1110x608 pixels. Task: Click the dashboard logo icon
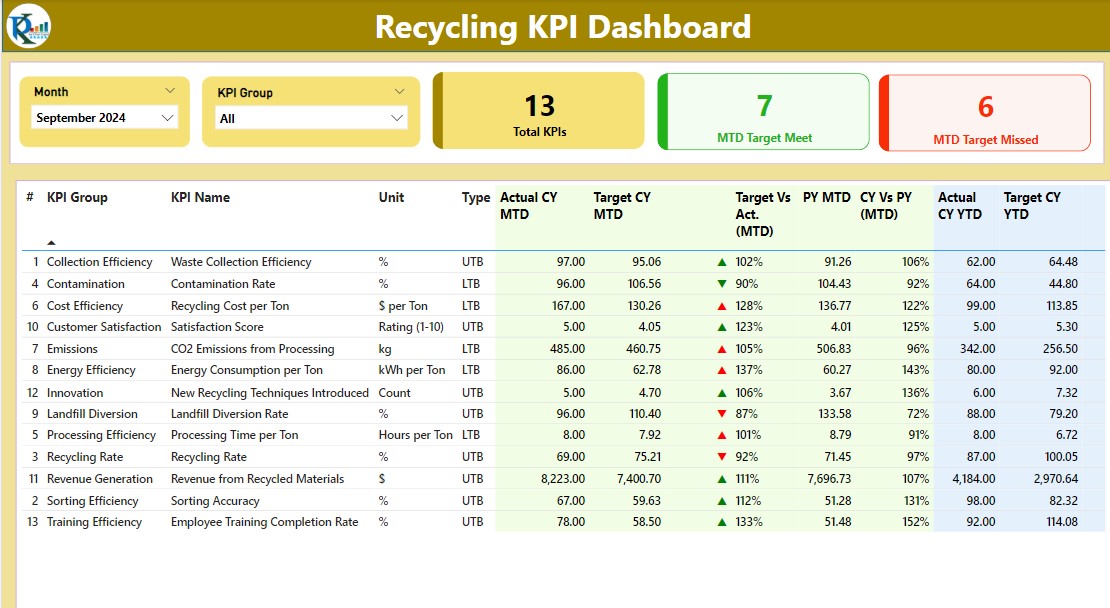pos(28,25)
